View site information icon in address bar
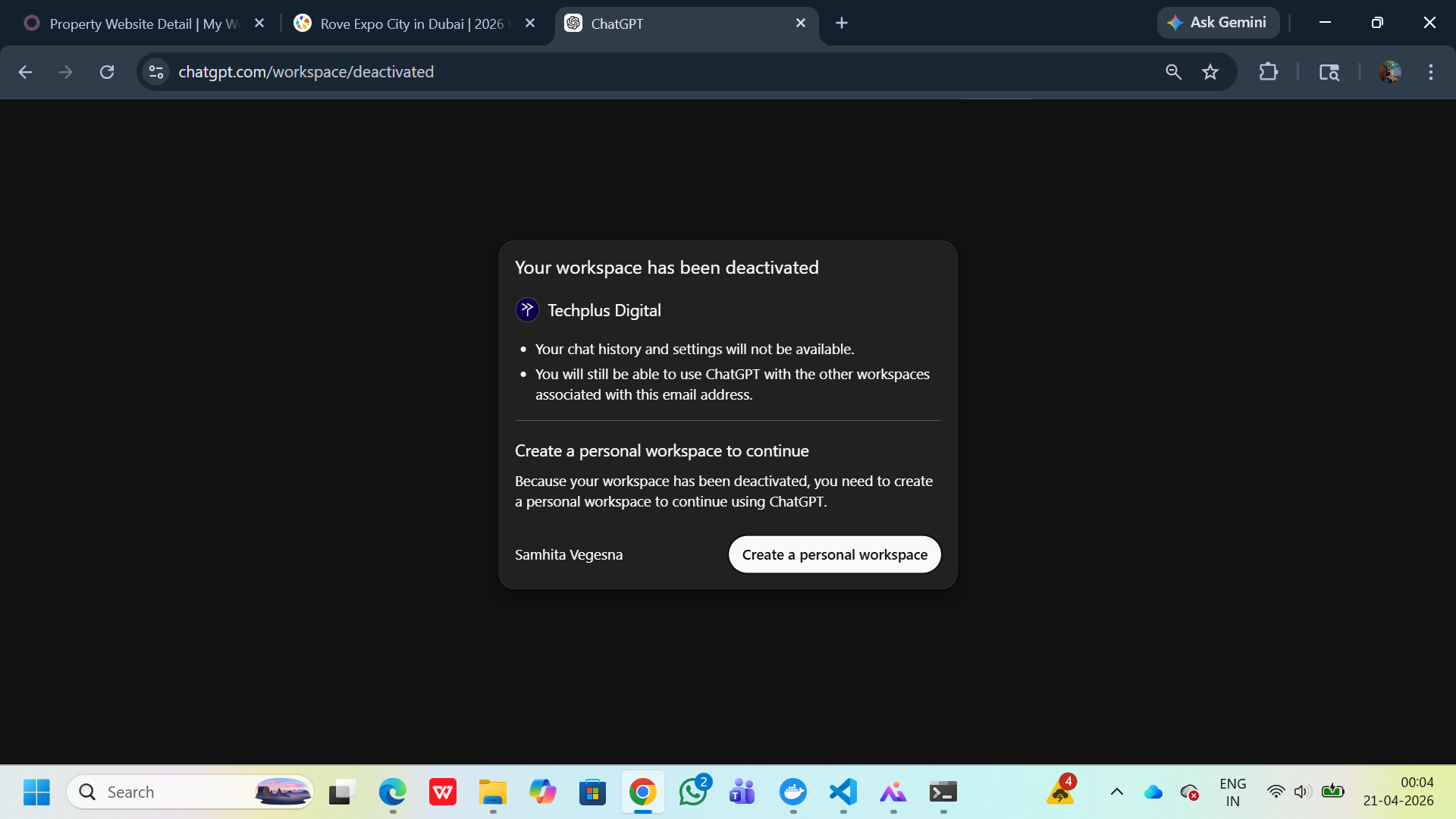The height and width of the screenshot is (819, 1456). coord(156,72)
